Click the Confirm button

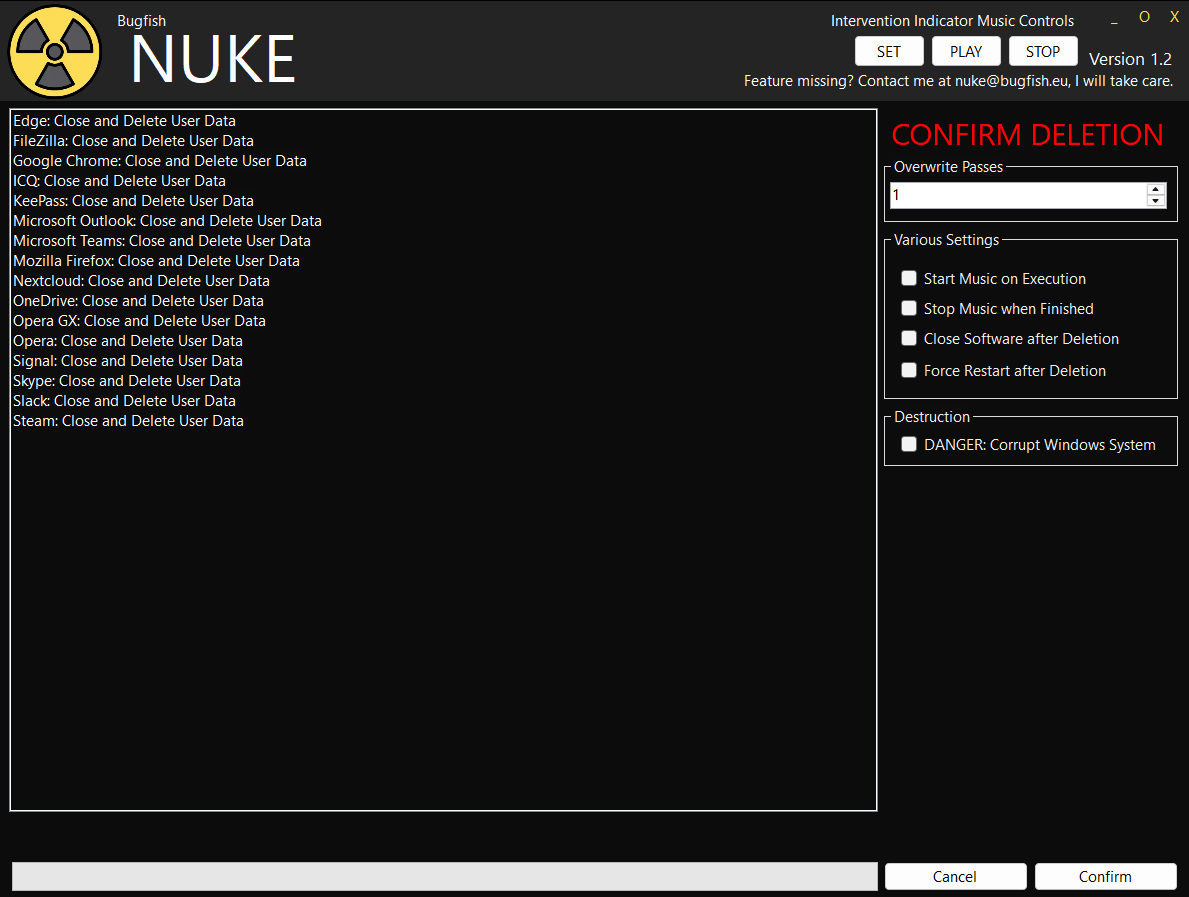click(1106, 877)
